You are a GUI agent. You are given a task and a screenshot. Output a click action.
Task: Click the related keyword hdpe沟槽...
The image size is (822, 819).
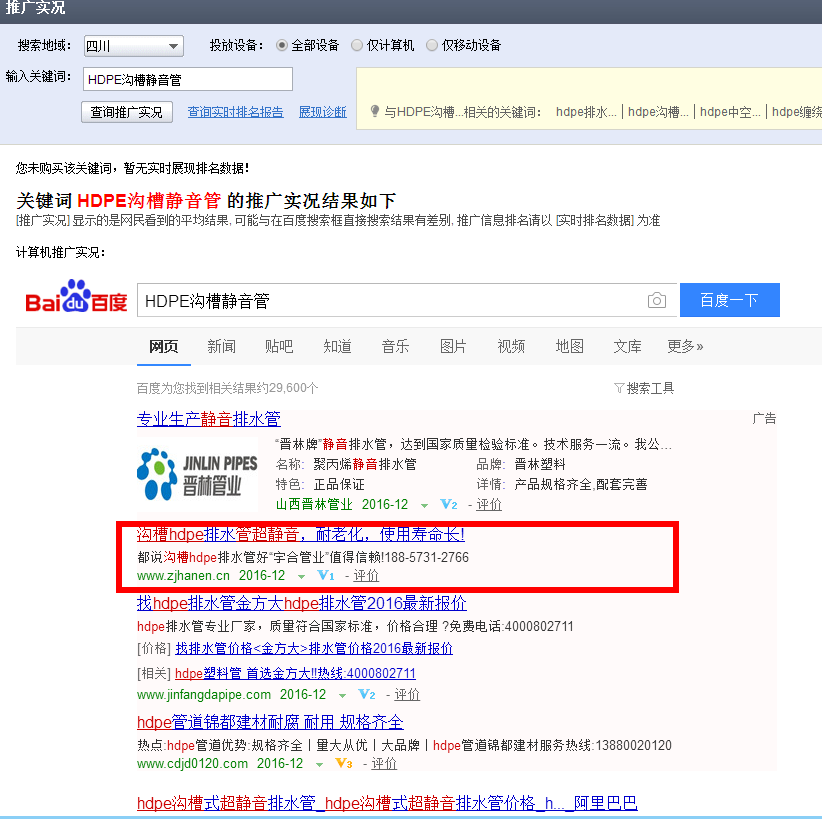tap(658, 112)
